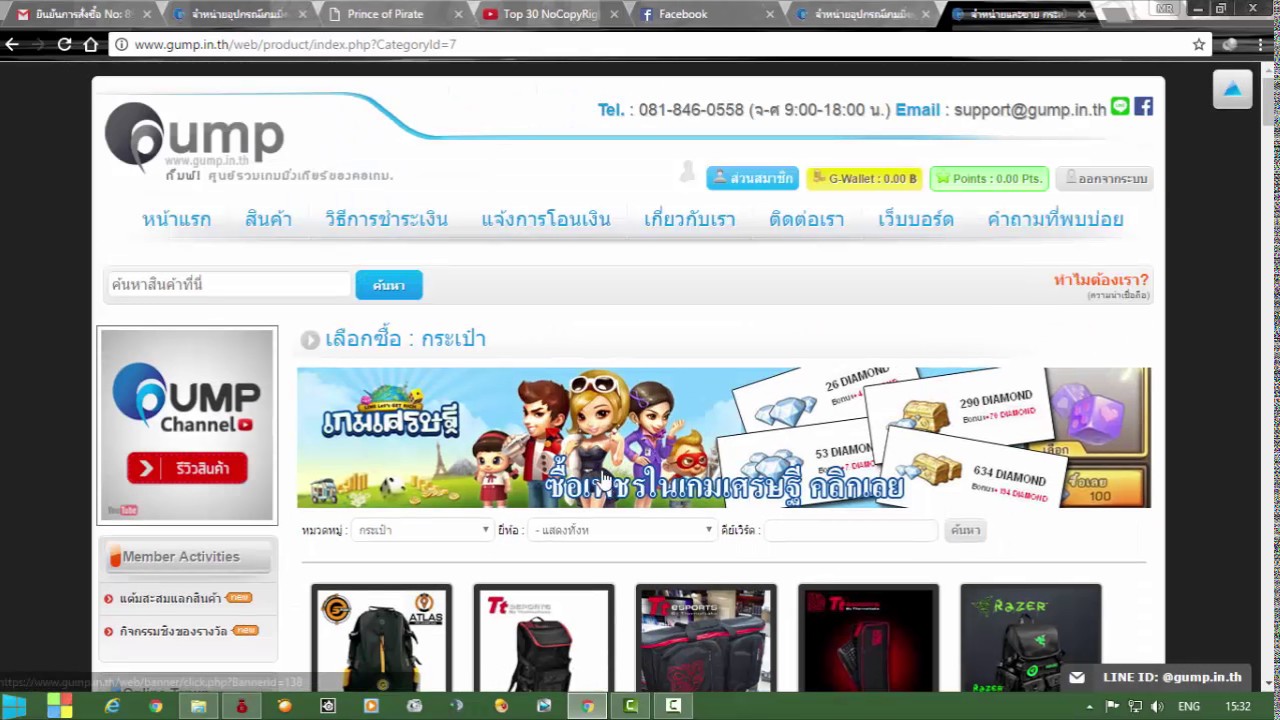Open the Tt eSPORTS duffel bag product
Image resolution: width=1280 pixels, height=720 pixels.
[x=706, y=638]
